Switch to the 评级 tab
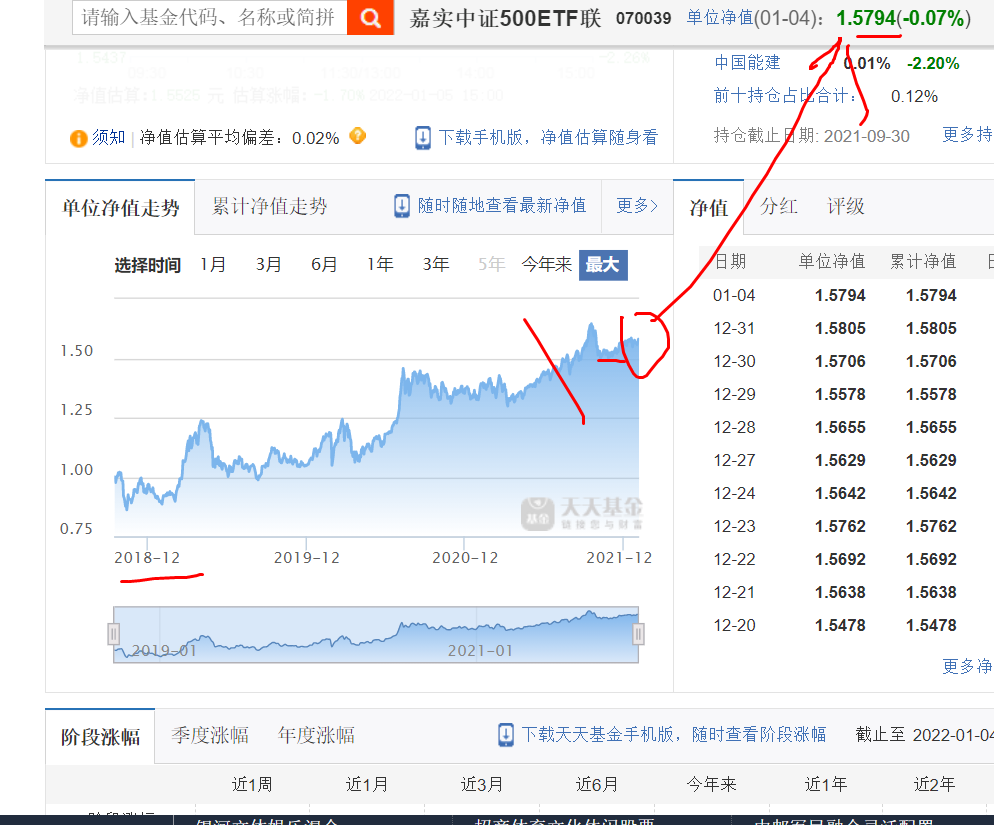This screenshot has width=994, height=825. pos(846,207)
